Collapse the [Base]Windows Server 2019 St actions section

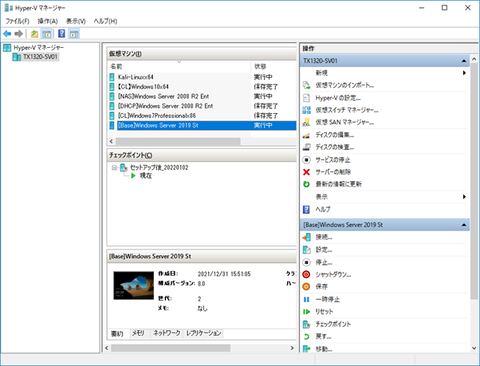[x=464, y=225]
